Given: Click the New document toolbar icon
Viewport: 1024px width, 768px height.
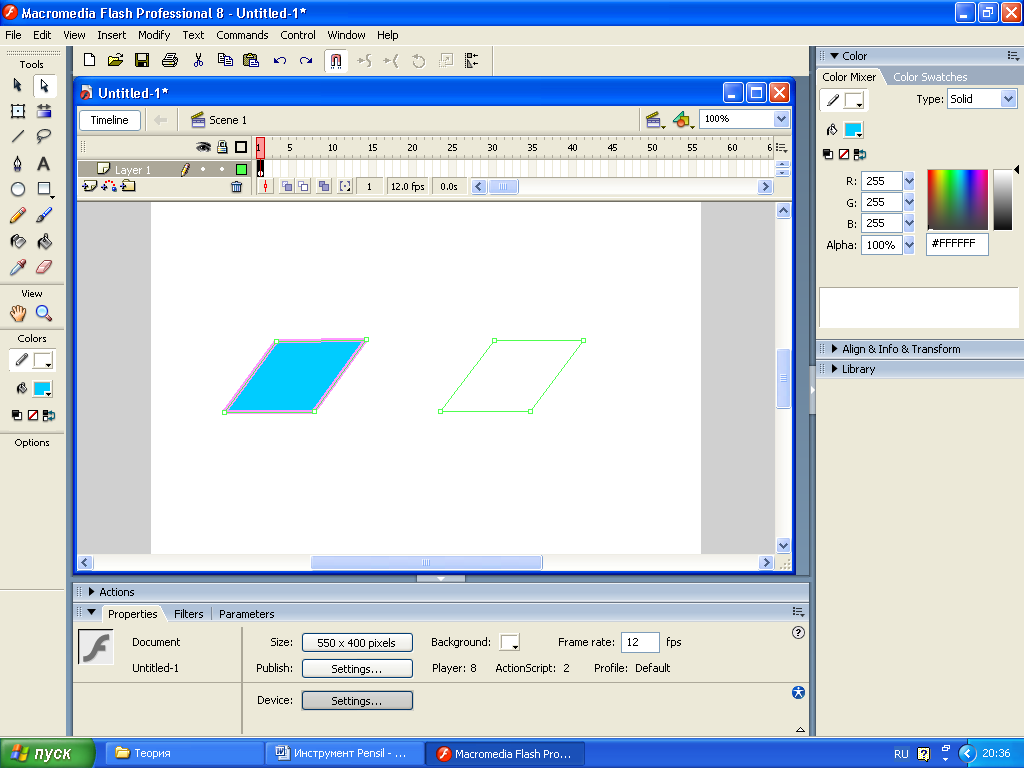Looking at the screenshot, I should point(89,61).
